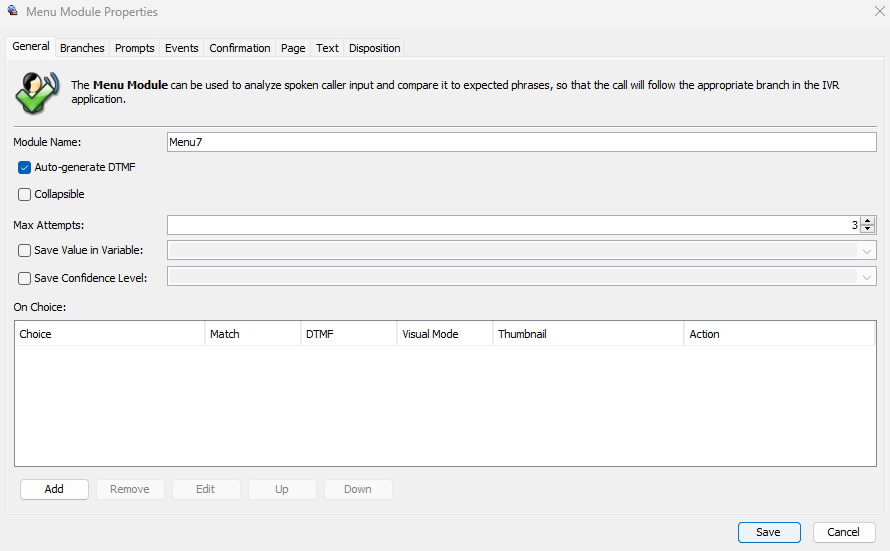
Task: Click the Up button
Action: click(282, 489)
